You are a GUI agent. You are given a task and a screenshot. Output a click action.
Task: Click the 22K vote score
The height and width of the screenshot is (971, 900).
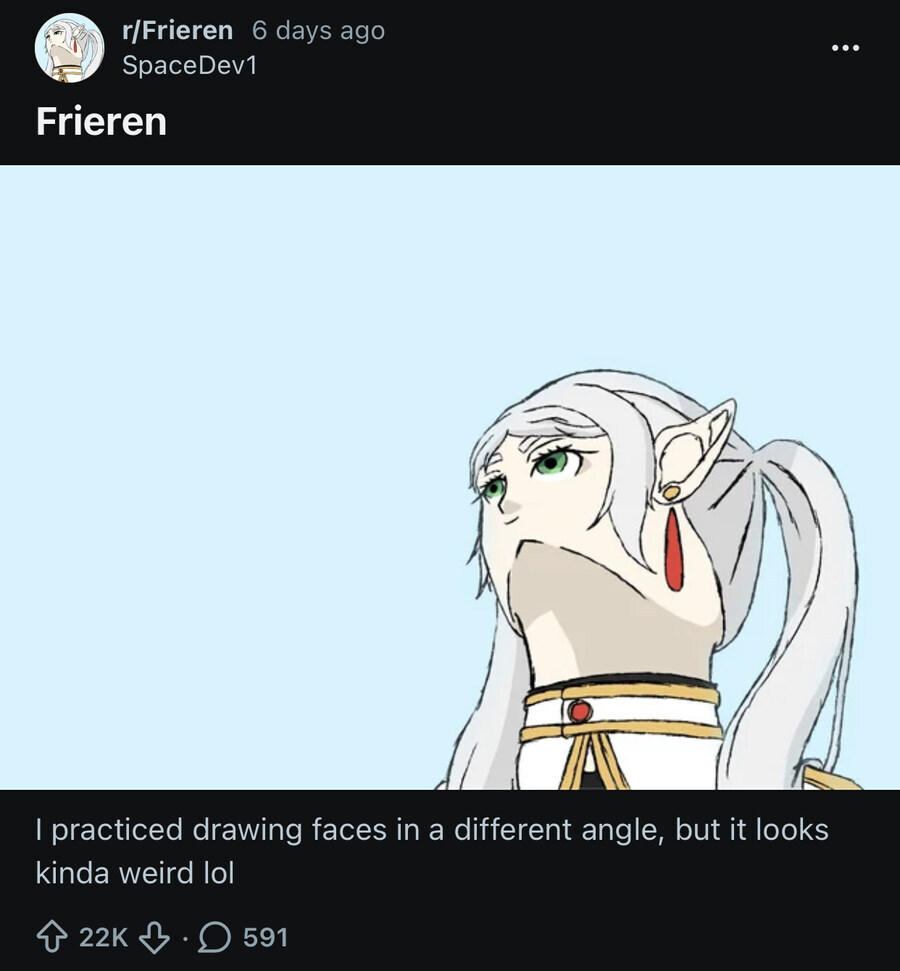point(103,937)
